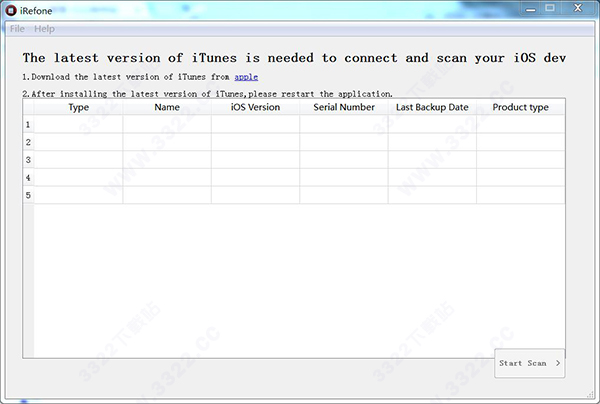Select the Type column header
Viewport: 600px width, 404px height.
pos(78,107)
